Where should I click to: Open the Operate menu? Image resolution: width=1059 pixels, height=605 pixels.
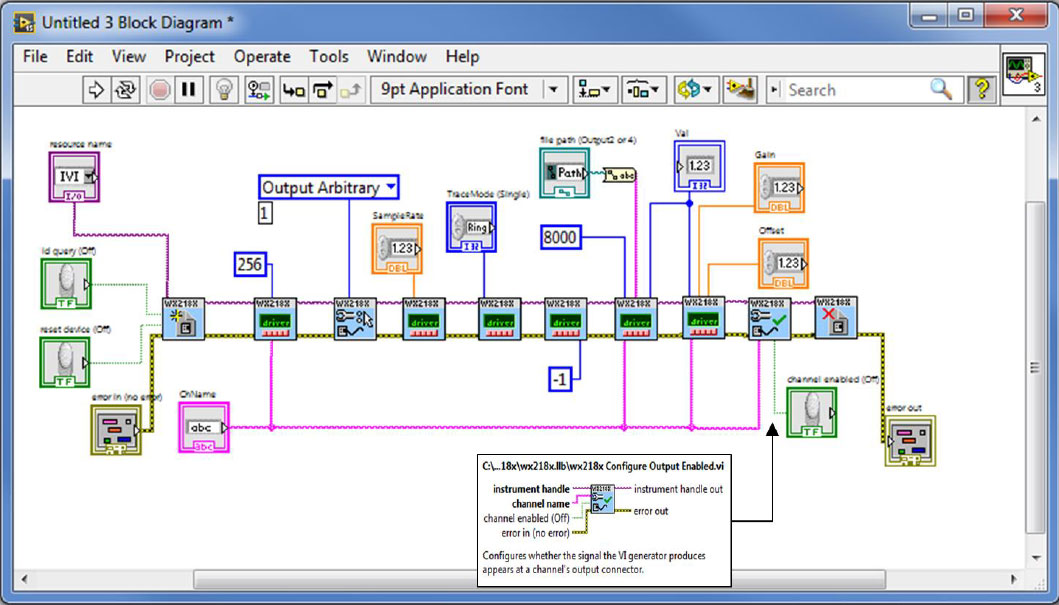click(262, 57)
